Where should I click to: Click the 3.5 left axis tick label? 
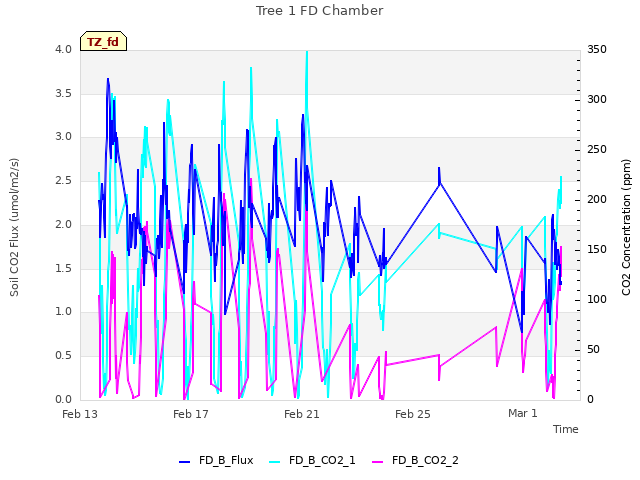(x=63, y=93)
